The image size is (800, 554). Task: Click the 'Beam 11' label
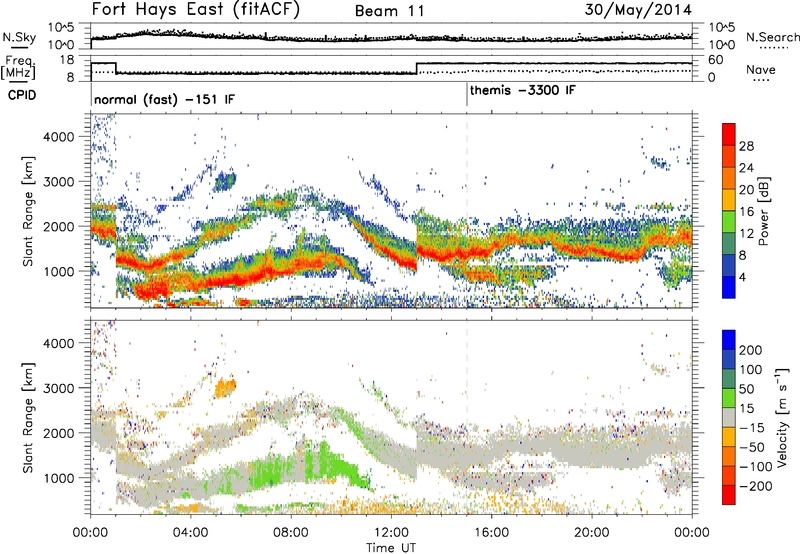[390, 11]
